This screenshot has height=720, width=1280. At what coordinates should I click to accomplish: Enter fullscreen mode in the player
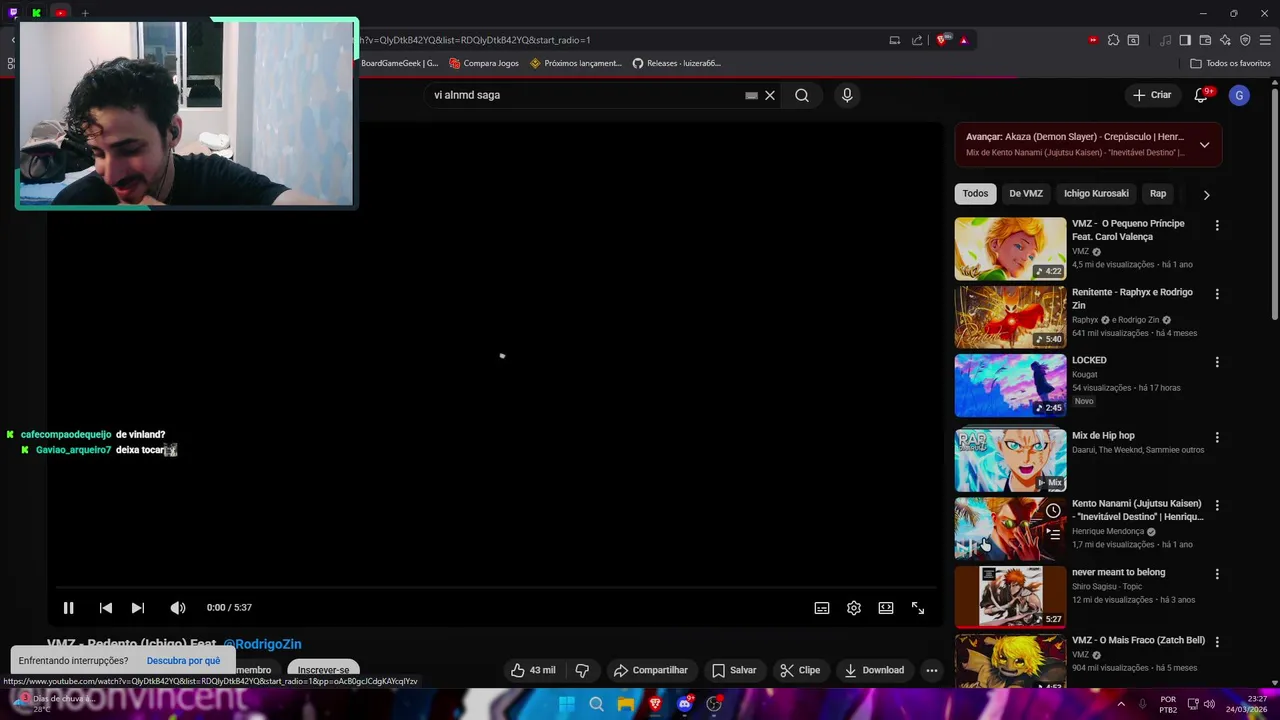coord(918,608)
